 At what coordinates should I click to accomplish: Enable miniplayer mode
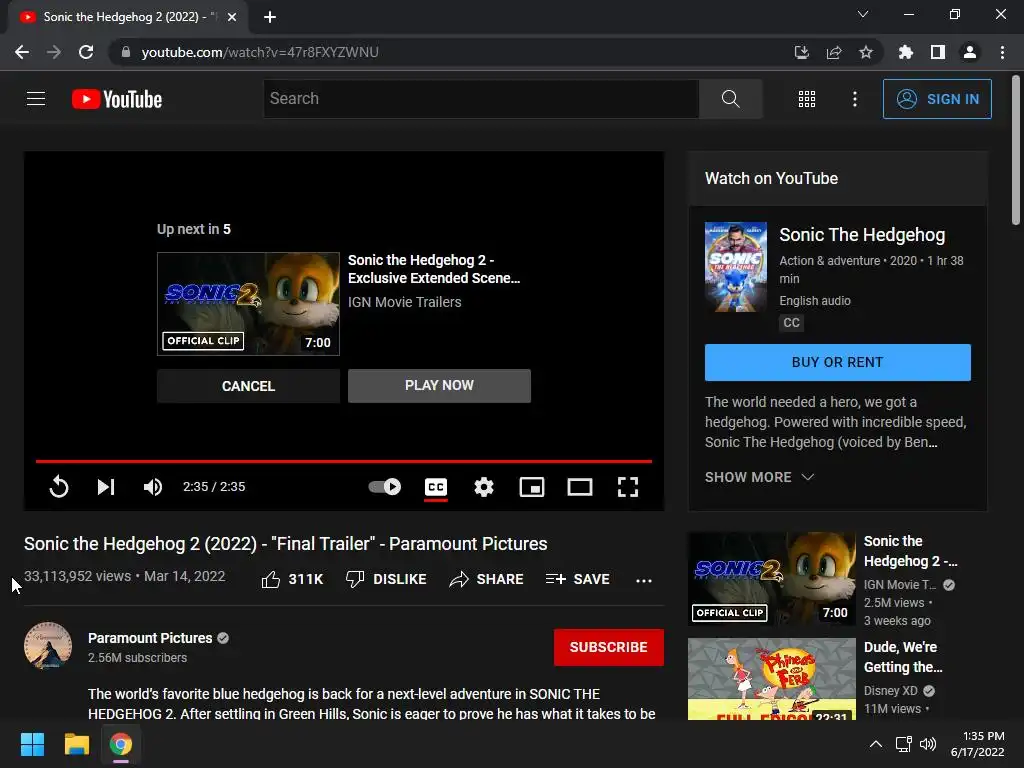pyautogui.click(x=532, y=487)
